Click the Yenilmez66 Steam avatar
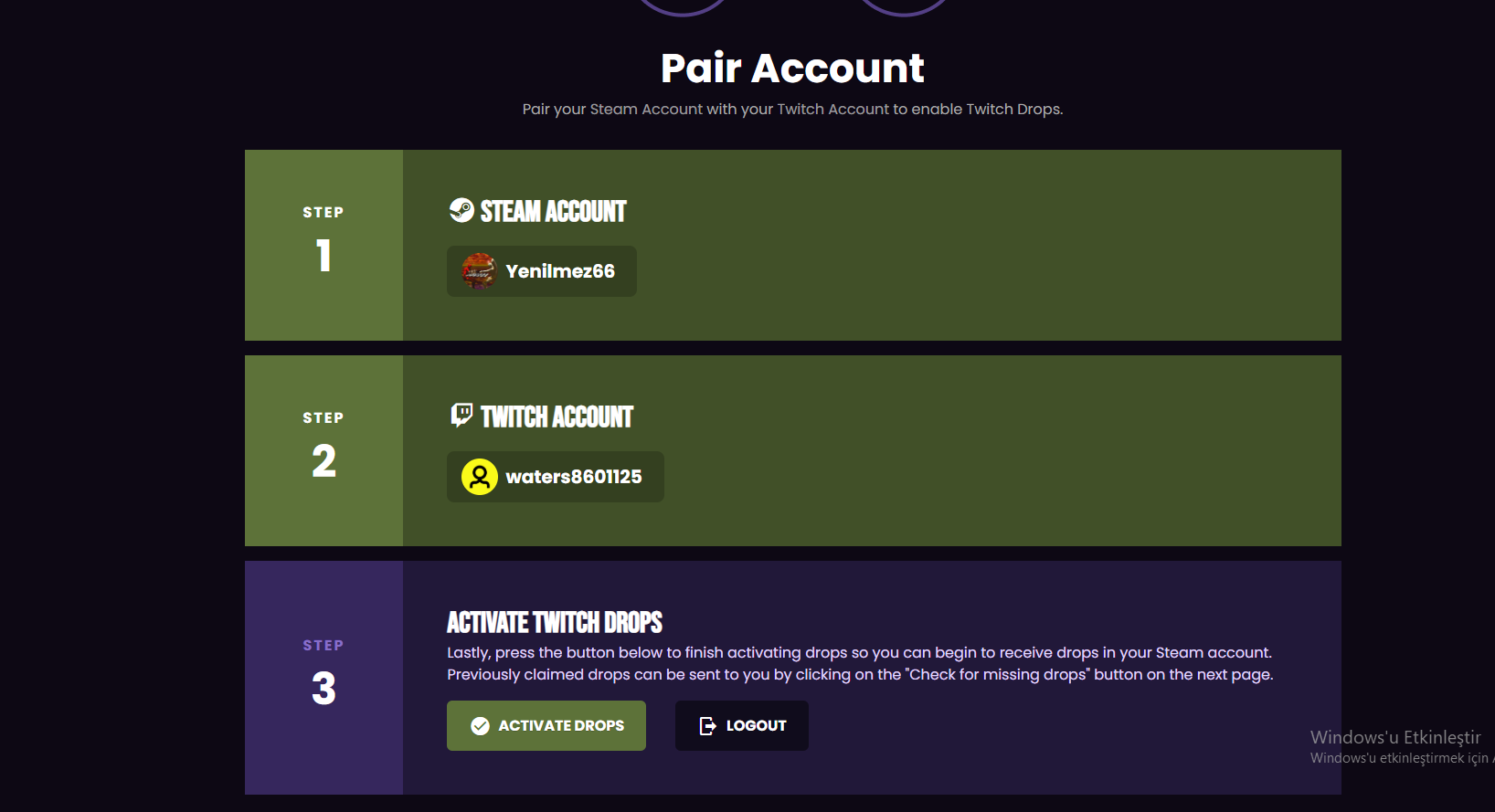The width and height of the screenshot is (1495, 812). click(x=479, y=271)
